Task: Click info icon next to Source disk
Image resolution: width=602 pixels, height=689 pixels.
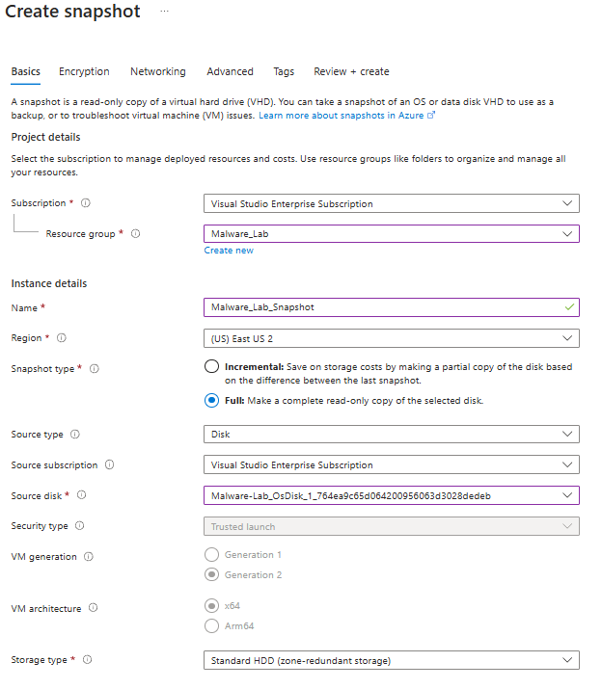Action: 82,495
